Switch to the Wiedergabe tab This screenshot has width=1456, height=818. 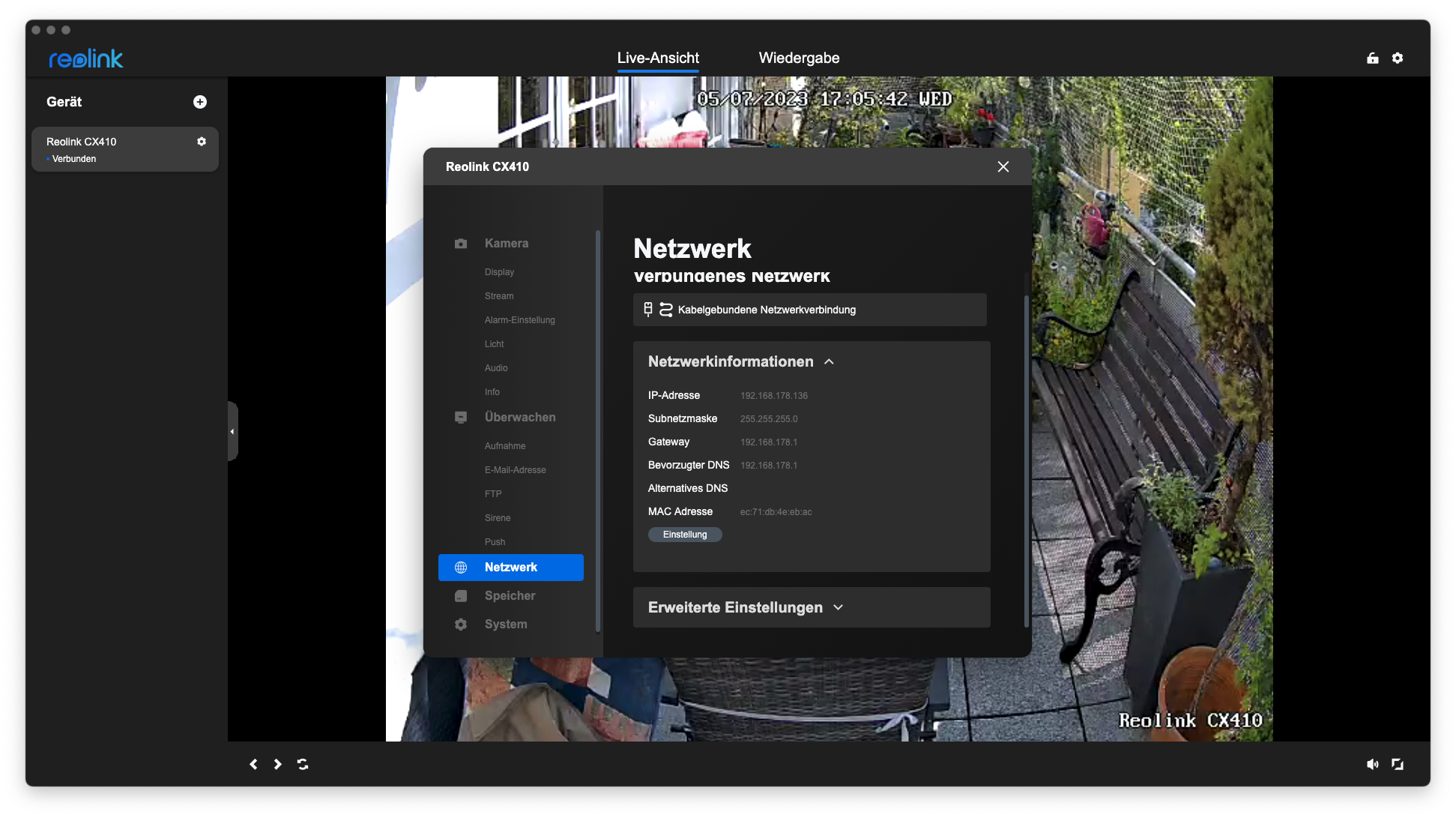click(x=799, y=58)
